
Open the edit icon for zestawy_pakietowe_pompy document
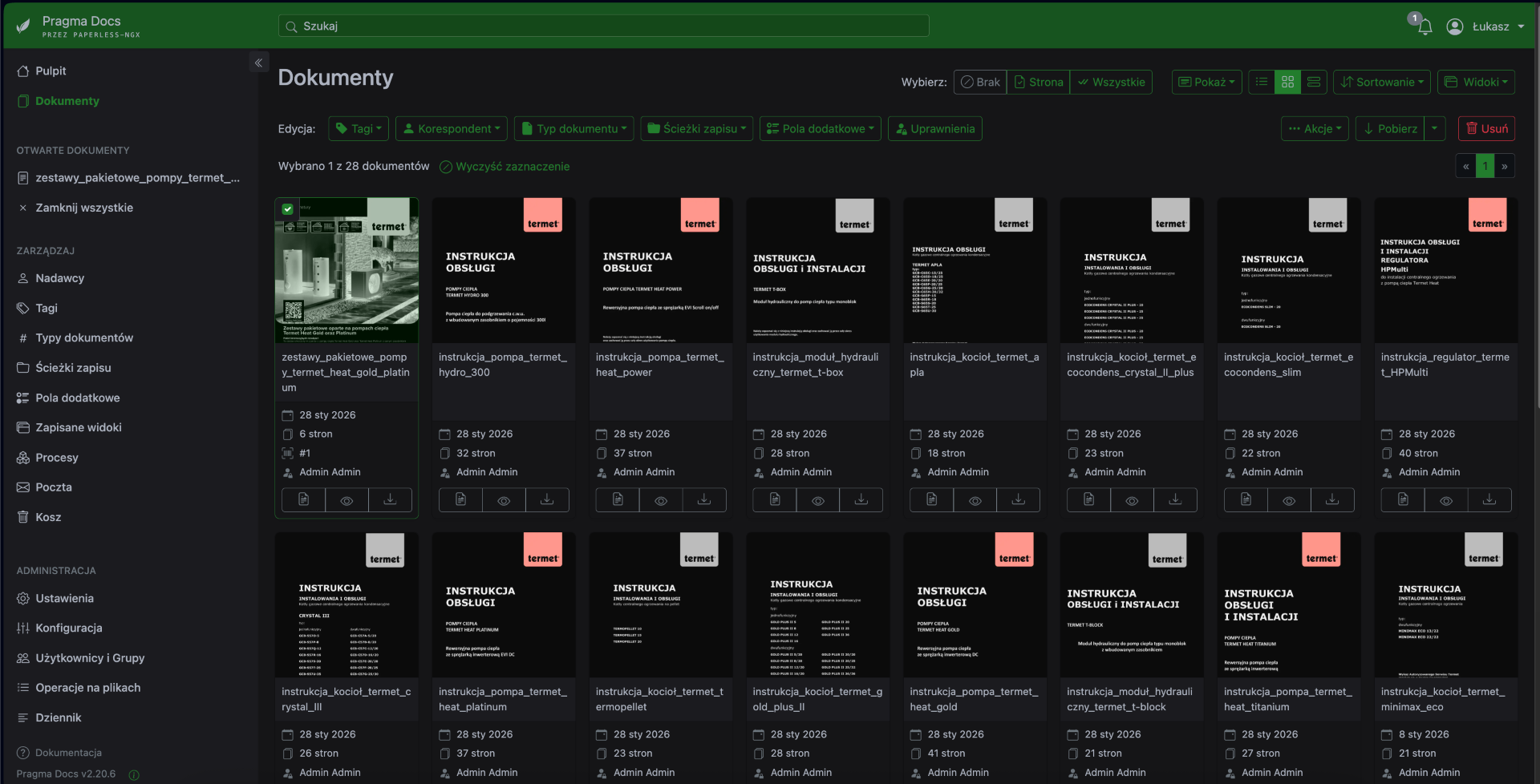coord(303,500)
